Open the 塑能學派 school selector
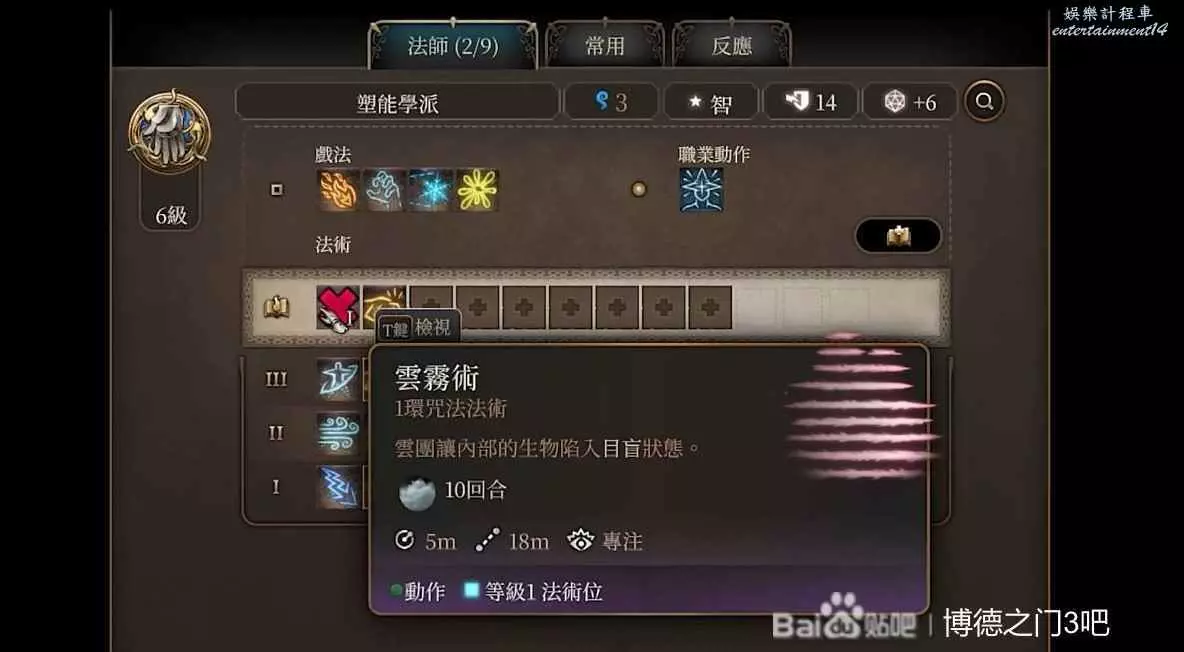The width and height of the screenshot is (1184, 652). click(x=397, y=103)
